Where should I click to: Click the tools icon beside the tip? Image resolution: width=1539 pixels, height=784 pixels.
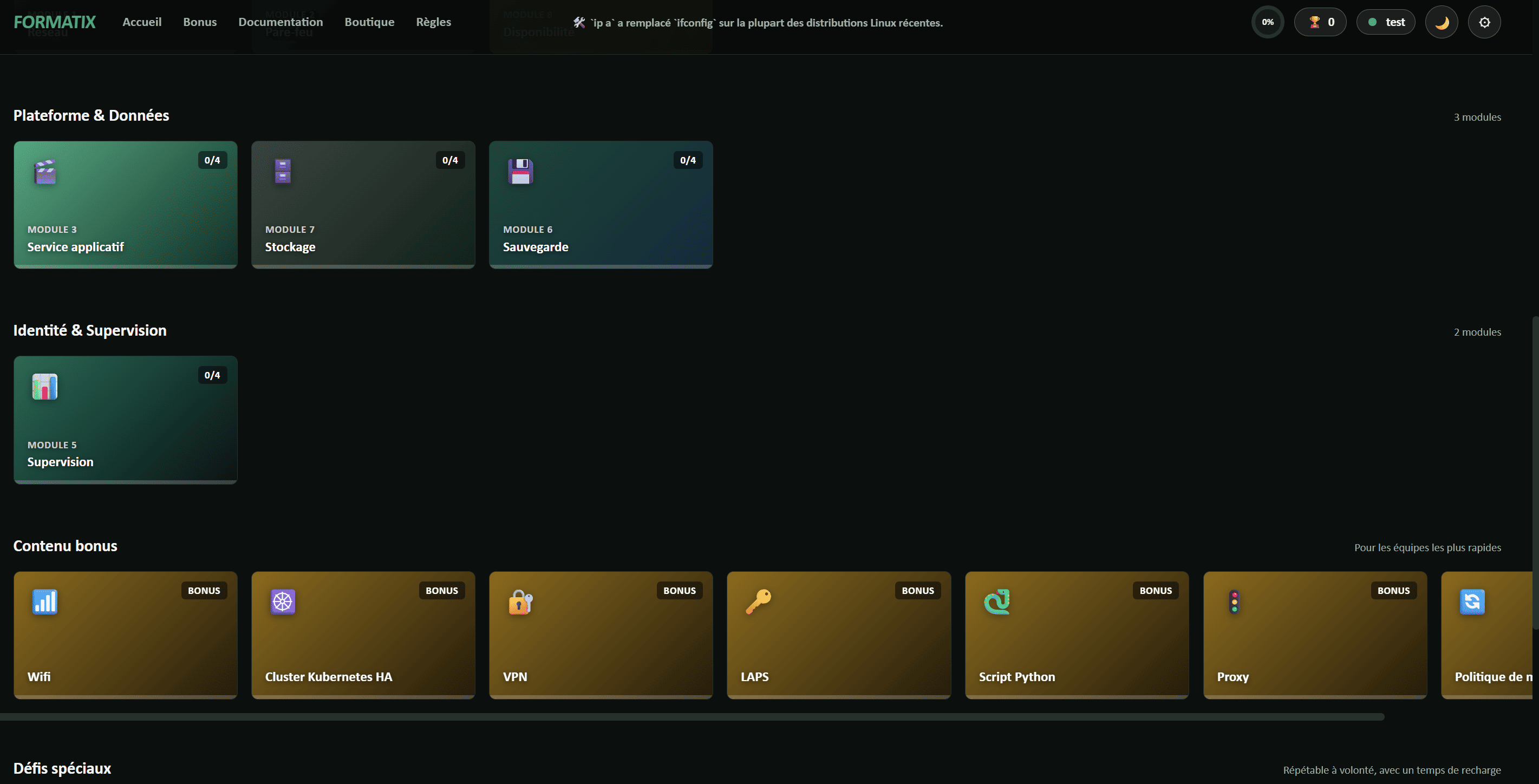click(579, 23)
